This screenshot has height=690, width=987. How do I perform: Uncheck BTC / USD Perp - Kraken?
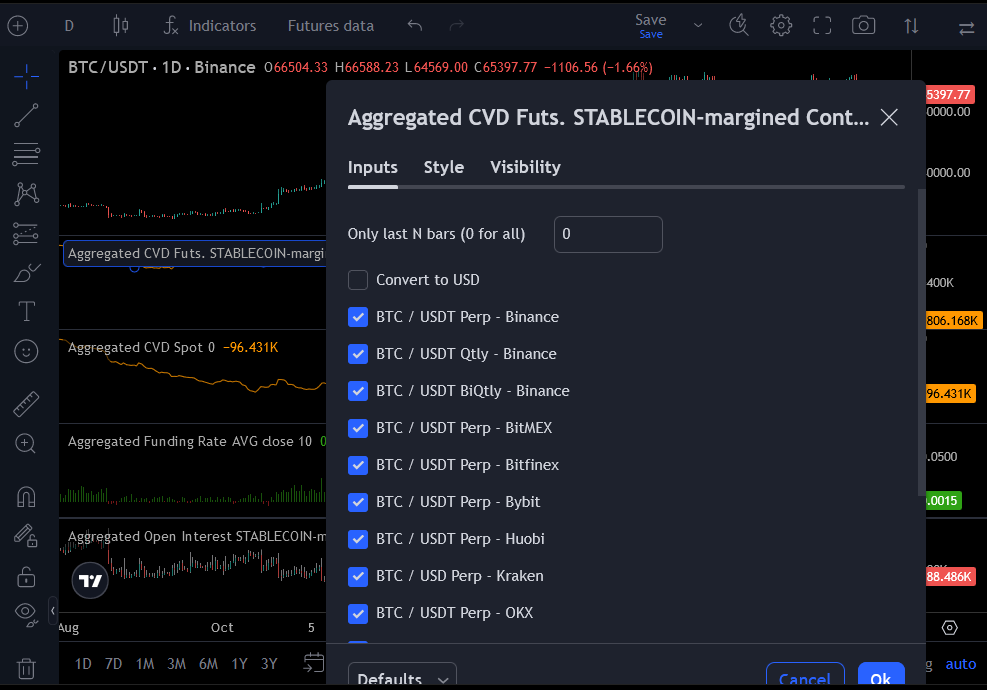(x=358, y=576)
